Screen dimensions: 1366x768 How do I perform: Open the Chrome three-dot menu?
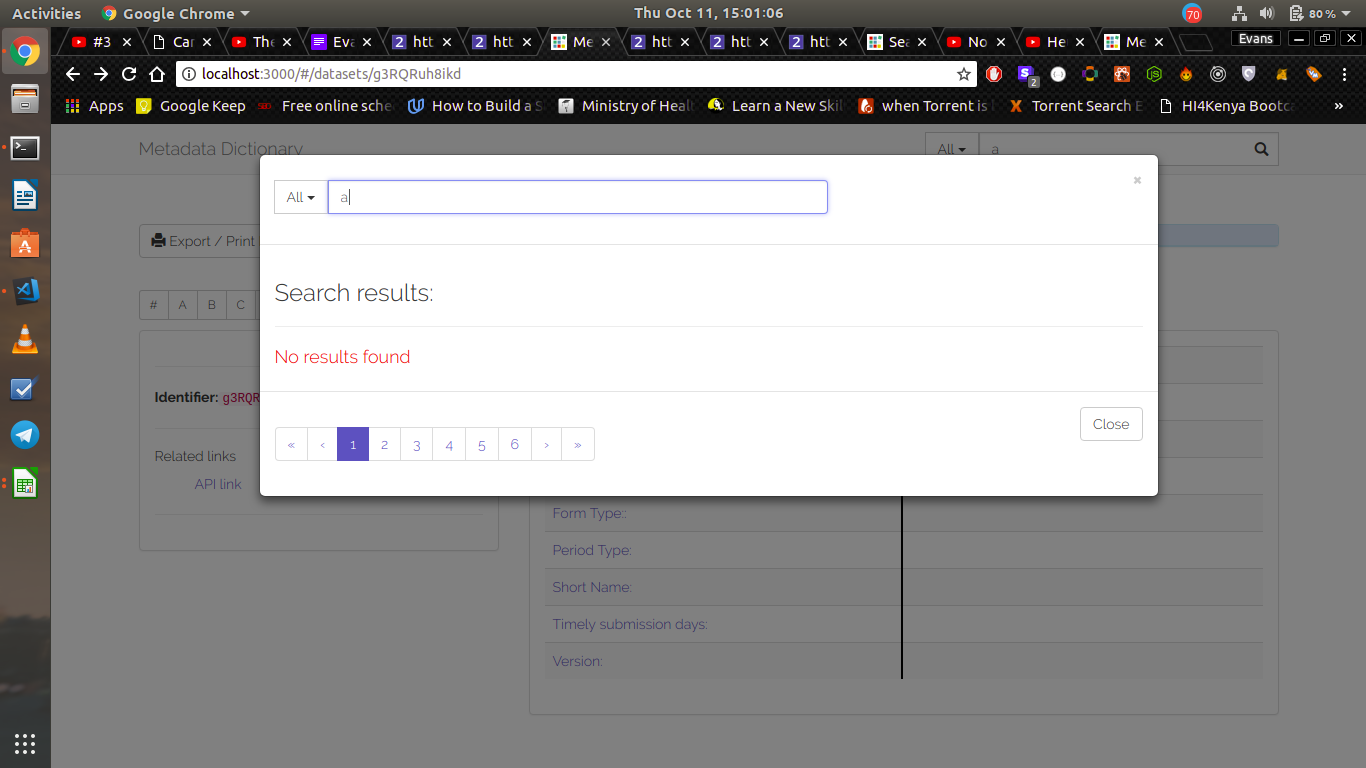point(1344,74)
